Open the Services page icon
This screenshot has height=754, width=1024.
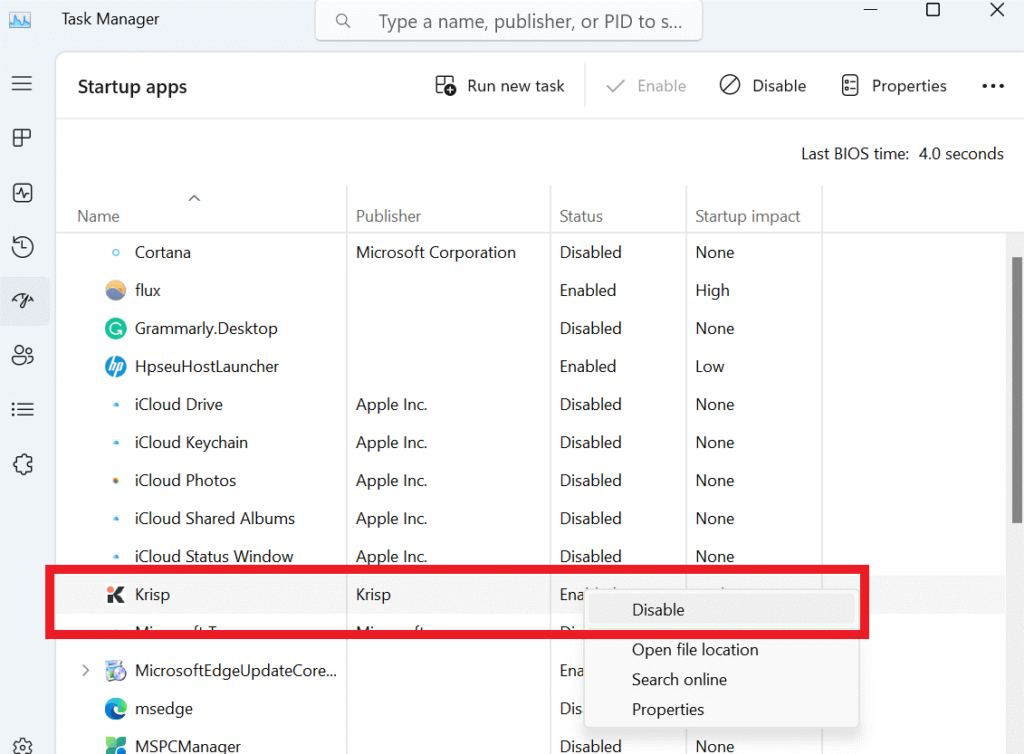tap(22, 464)
